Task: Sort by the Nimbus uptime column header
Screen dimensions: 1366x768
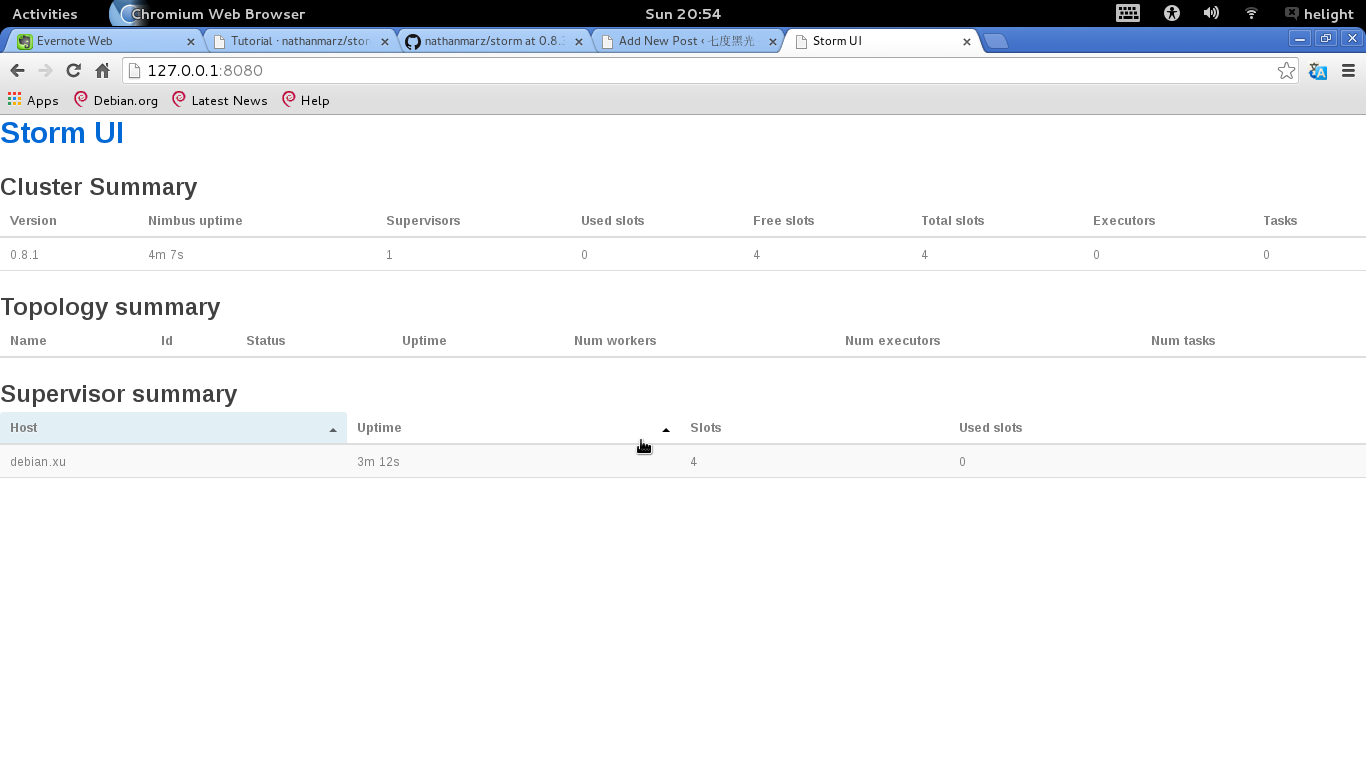Action: (x=195, y=221)
